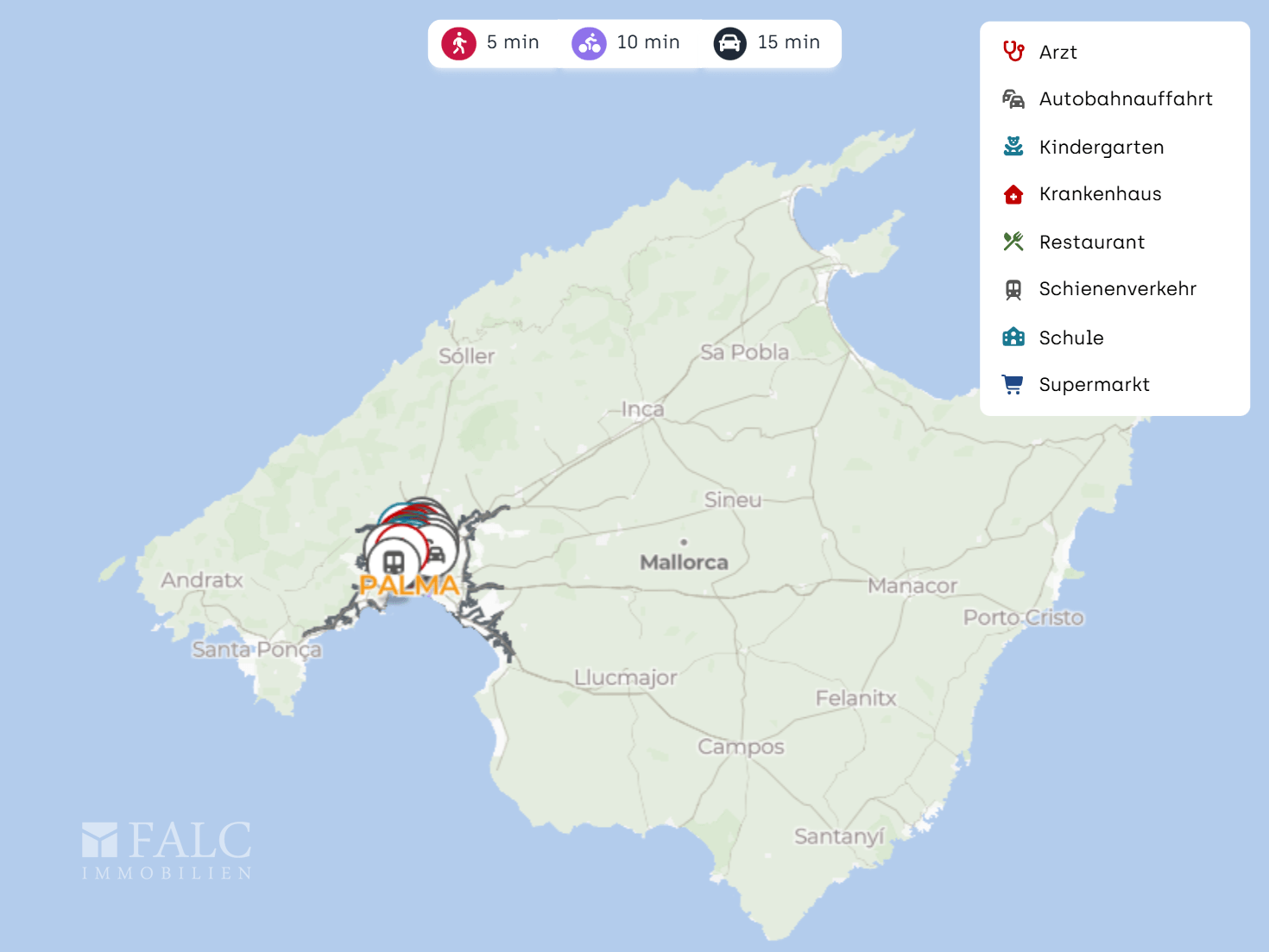Image resolution: width=1269 pixels, height=952 pixels.
Task: Click the purple cycling 10 min icon
Action: (589, 43)
